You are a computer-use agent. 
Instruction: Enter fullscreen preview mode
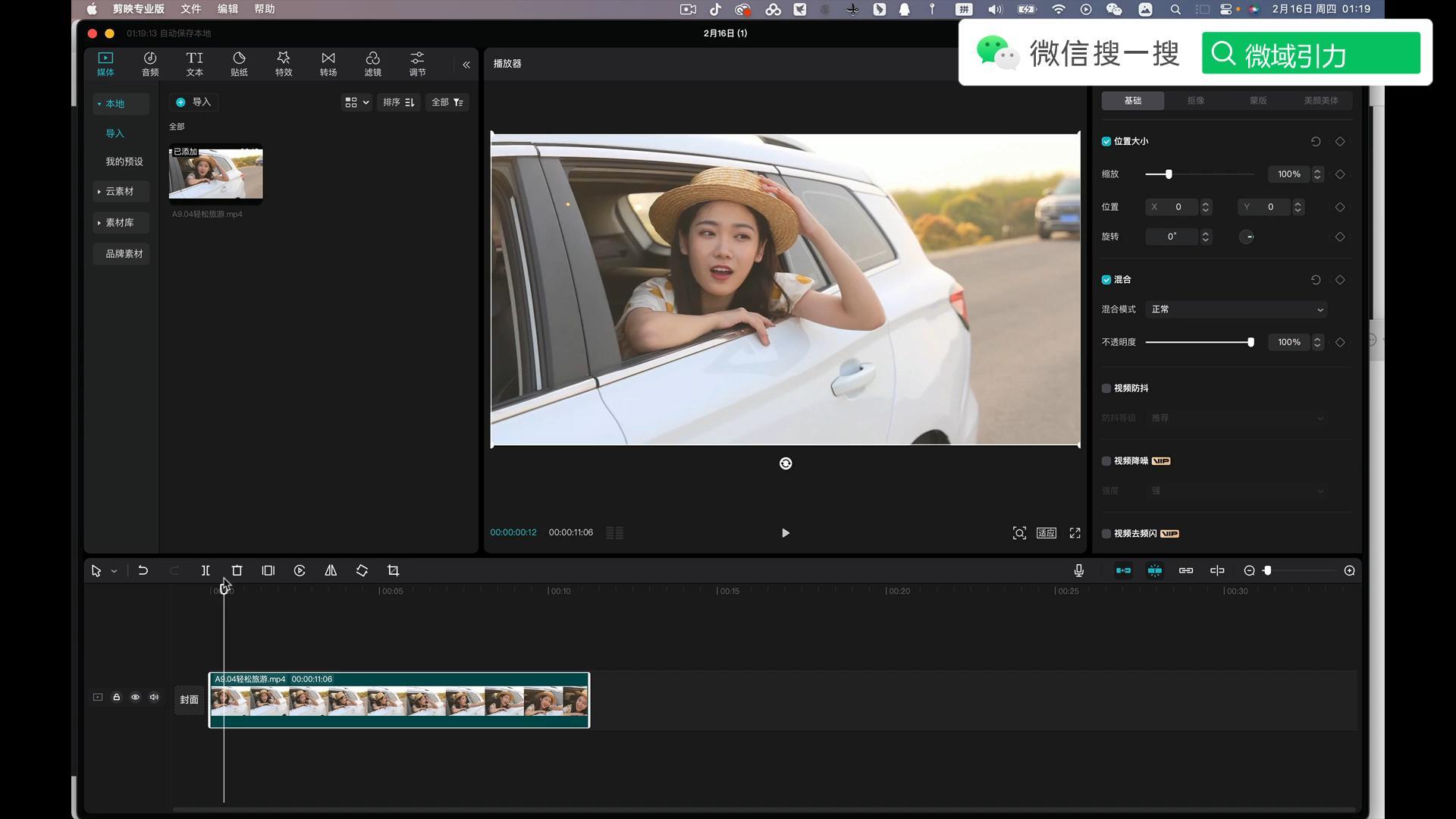click(1075, 533)
